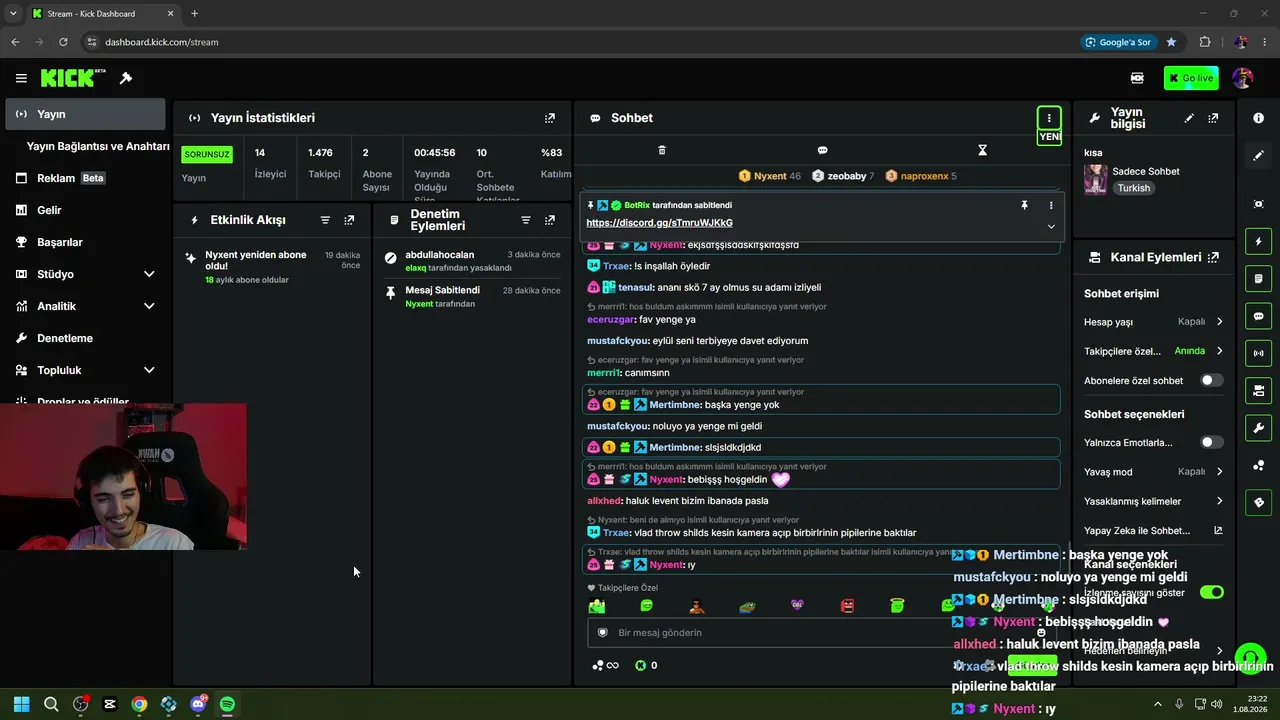The width and height of the screenshot is (1280, 720).
Task: Open Takipçilere özel setting chevron
Action: click(x=1219, y=351)
